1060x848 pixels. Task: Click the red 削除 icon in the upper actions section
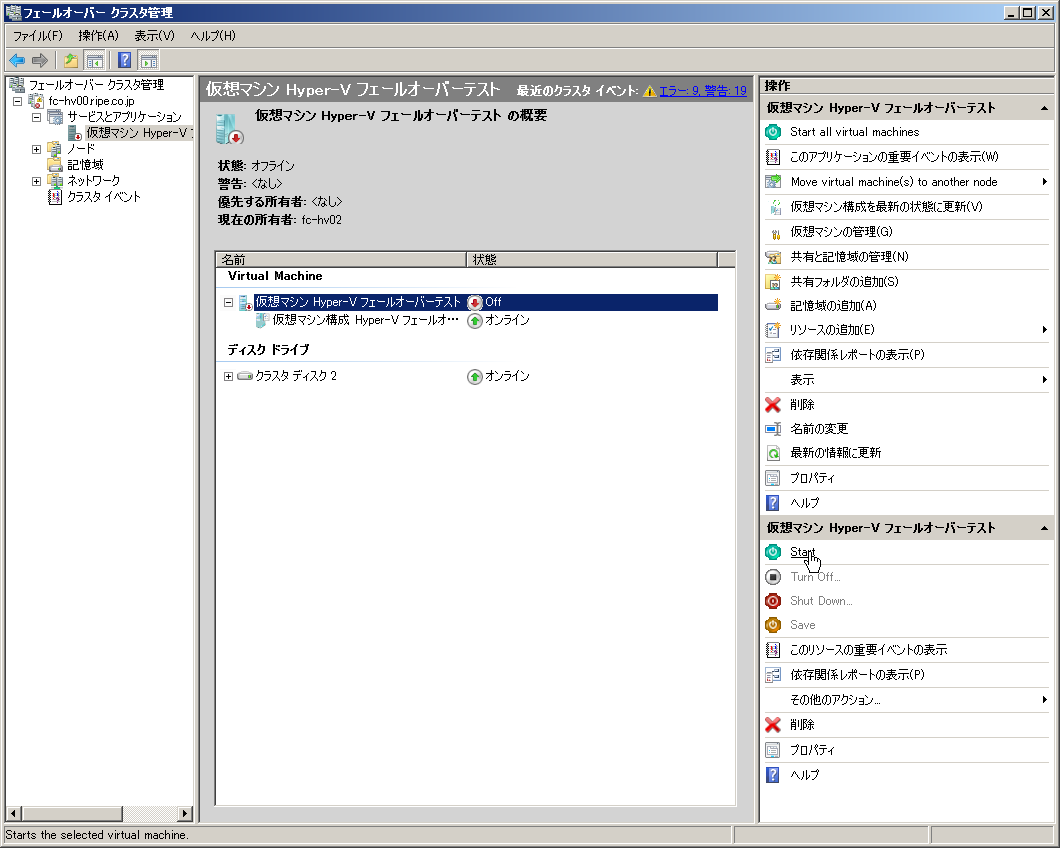coord(773,404)
